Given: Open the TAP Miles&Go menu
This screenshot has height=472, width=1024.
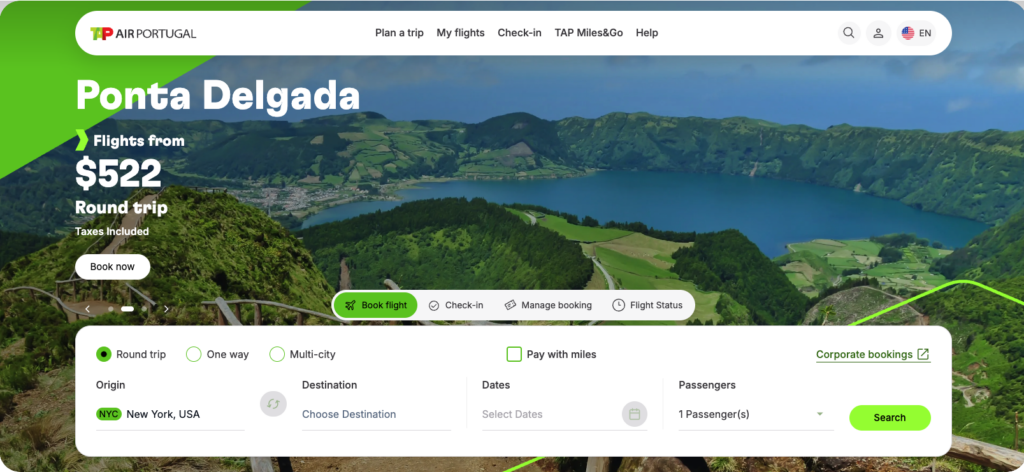Looking at the screenshot, I should [588, 33].
